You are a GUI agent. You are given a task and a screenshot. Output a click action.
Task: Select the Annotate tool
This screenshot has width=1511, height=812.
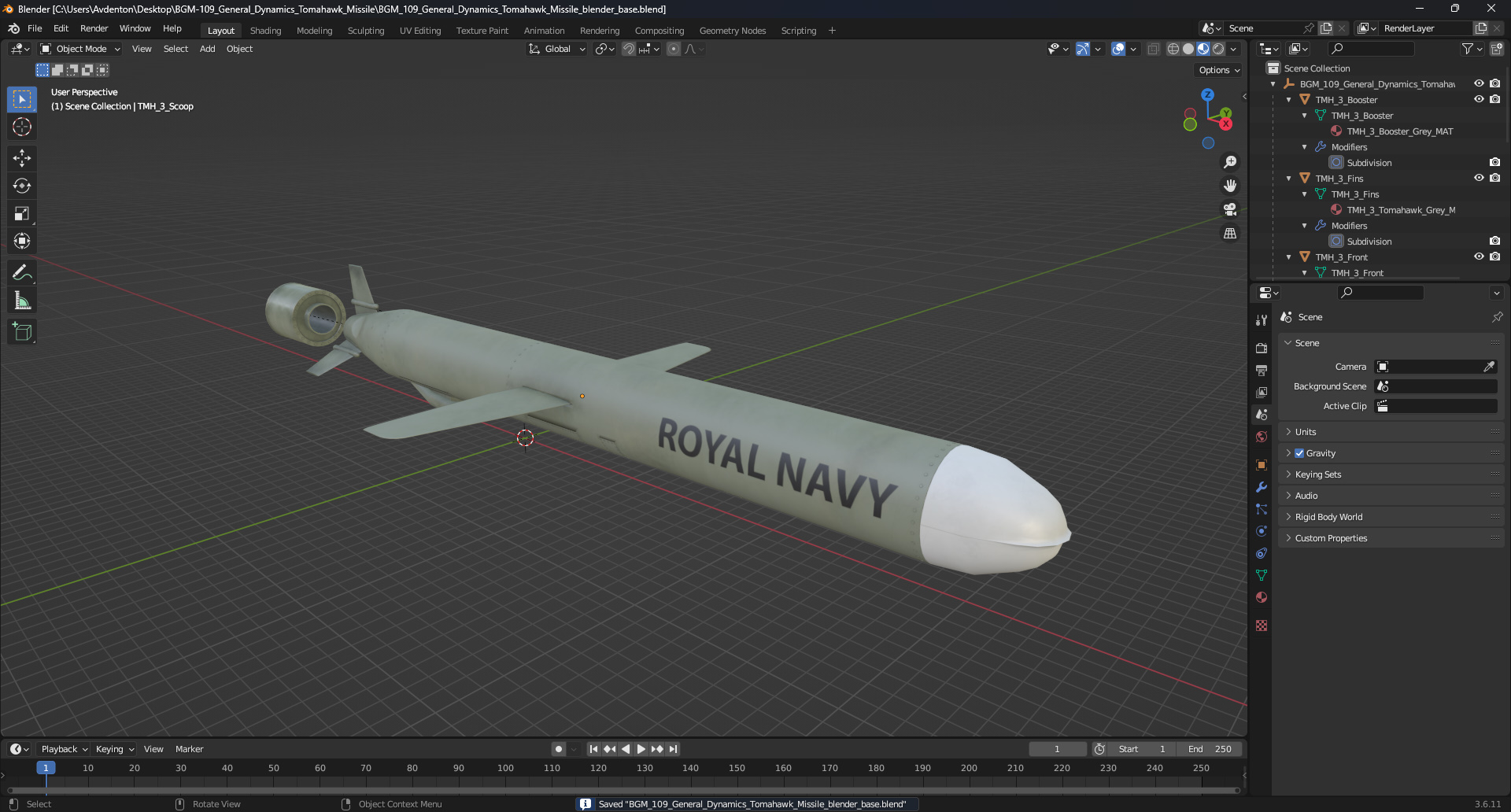pos(22,273)
